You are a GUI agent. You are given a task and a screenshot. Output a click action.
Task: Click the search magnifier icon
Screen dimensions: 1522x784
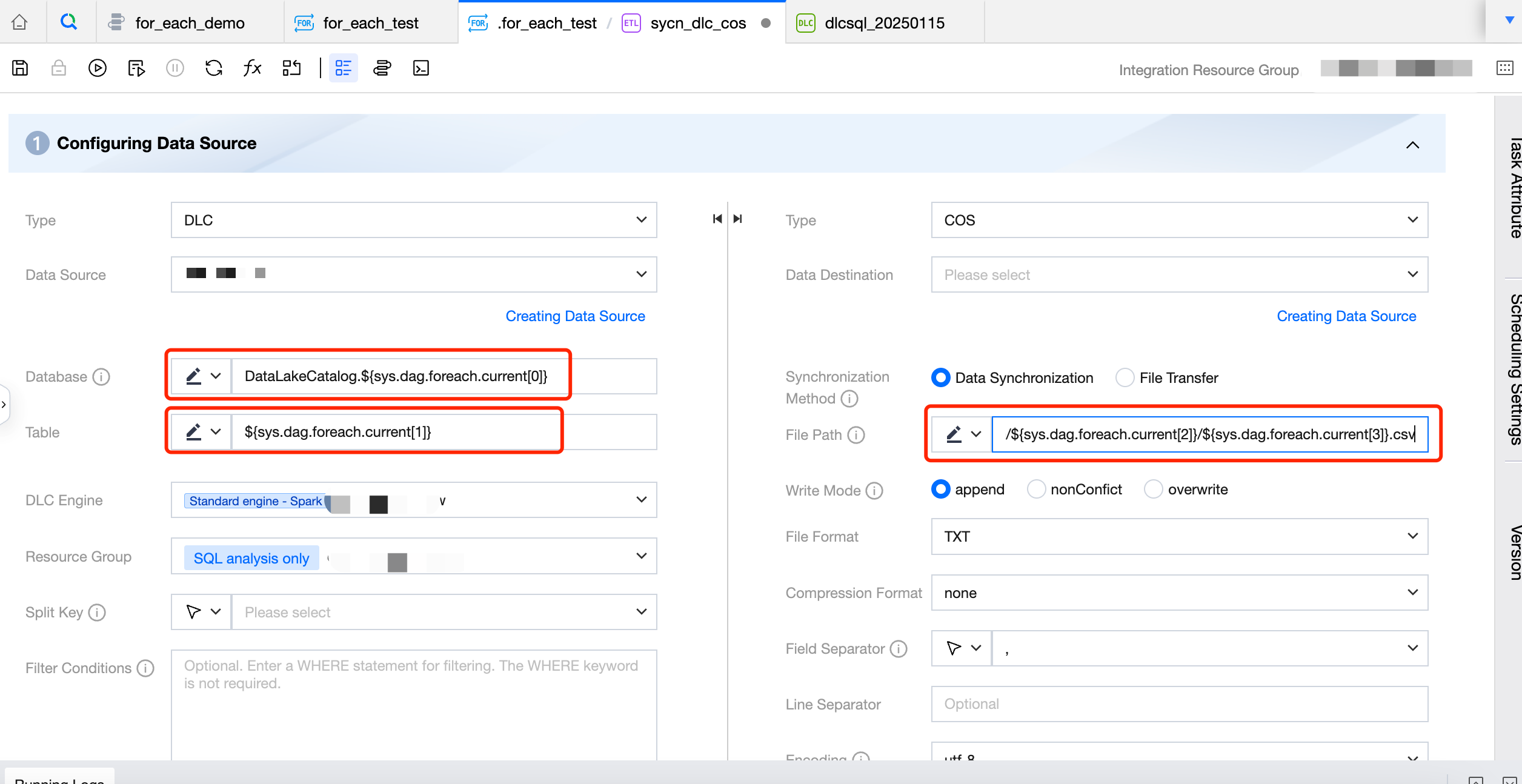[x=69, y=22]
